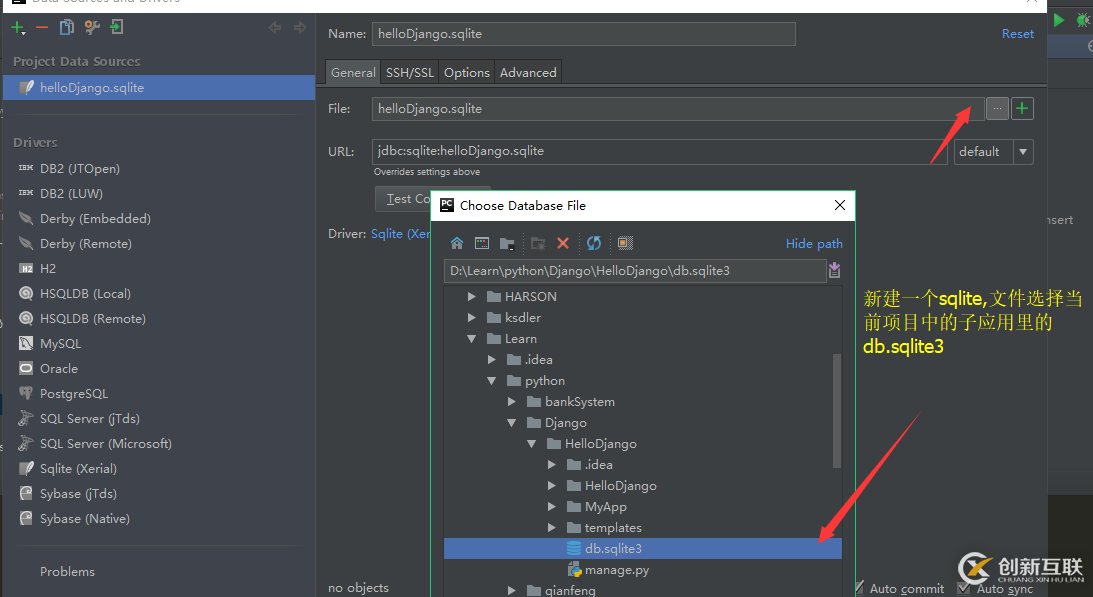
Task: Refresh the file tree in Choose Database File
Action: [593, 243]
